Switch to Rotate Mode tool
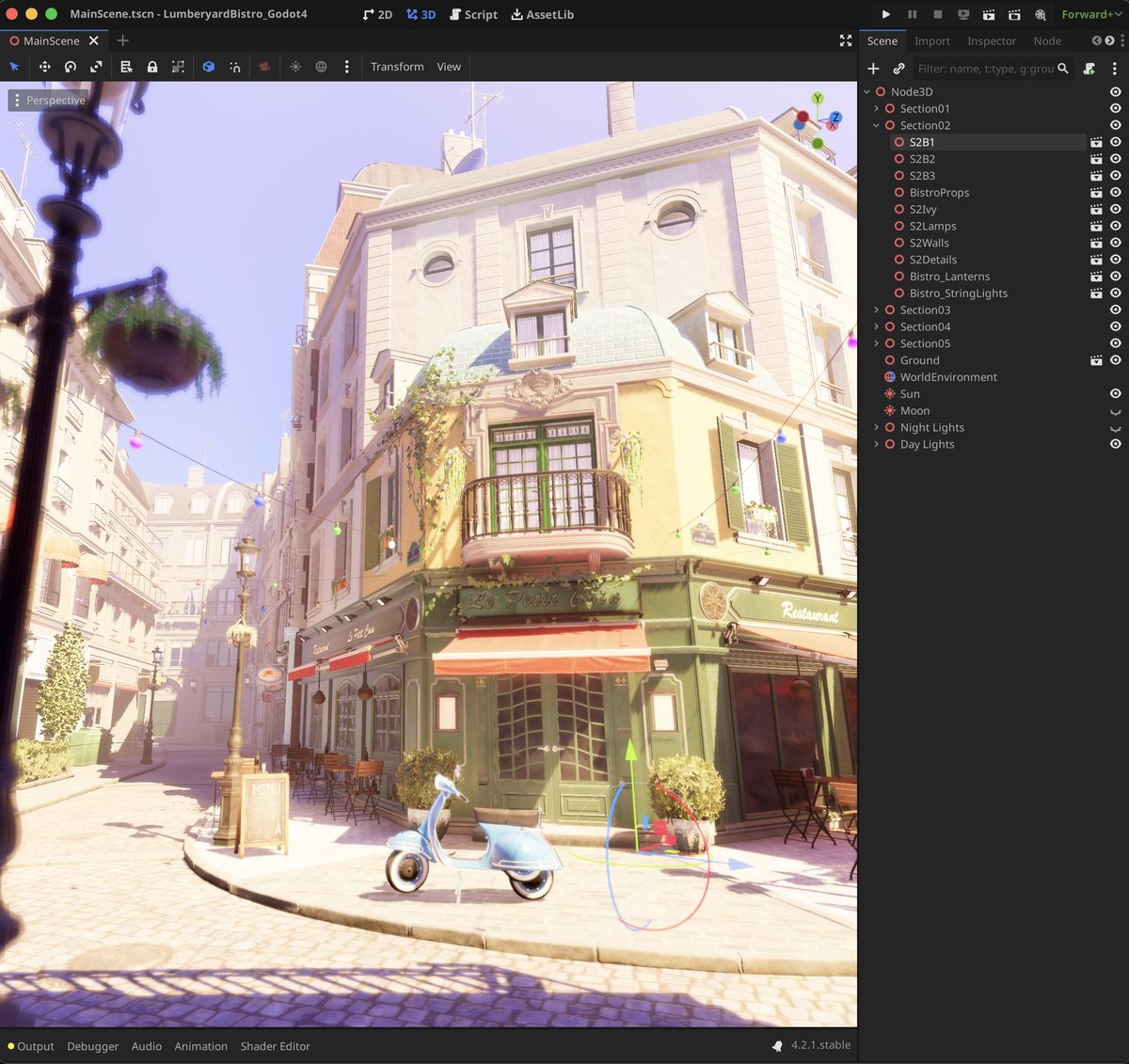Screen dimensions: 1129x1064 (x=71, y=67)
